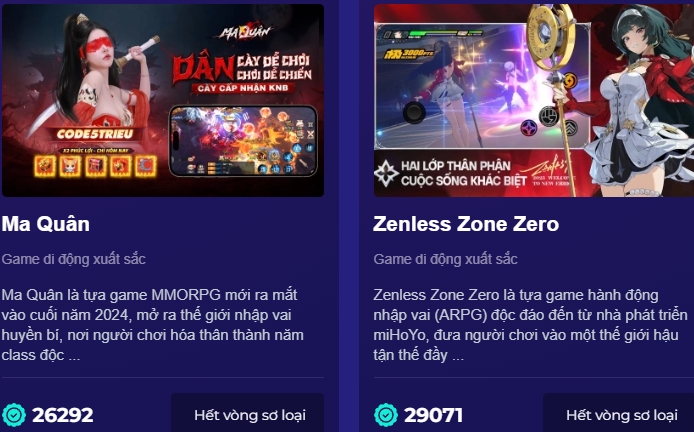Click the virtual joystick in Zenless gameplay preview
Viewport: 694px width, 432px height.
coord(414,112)
